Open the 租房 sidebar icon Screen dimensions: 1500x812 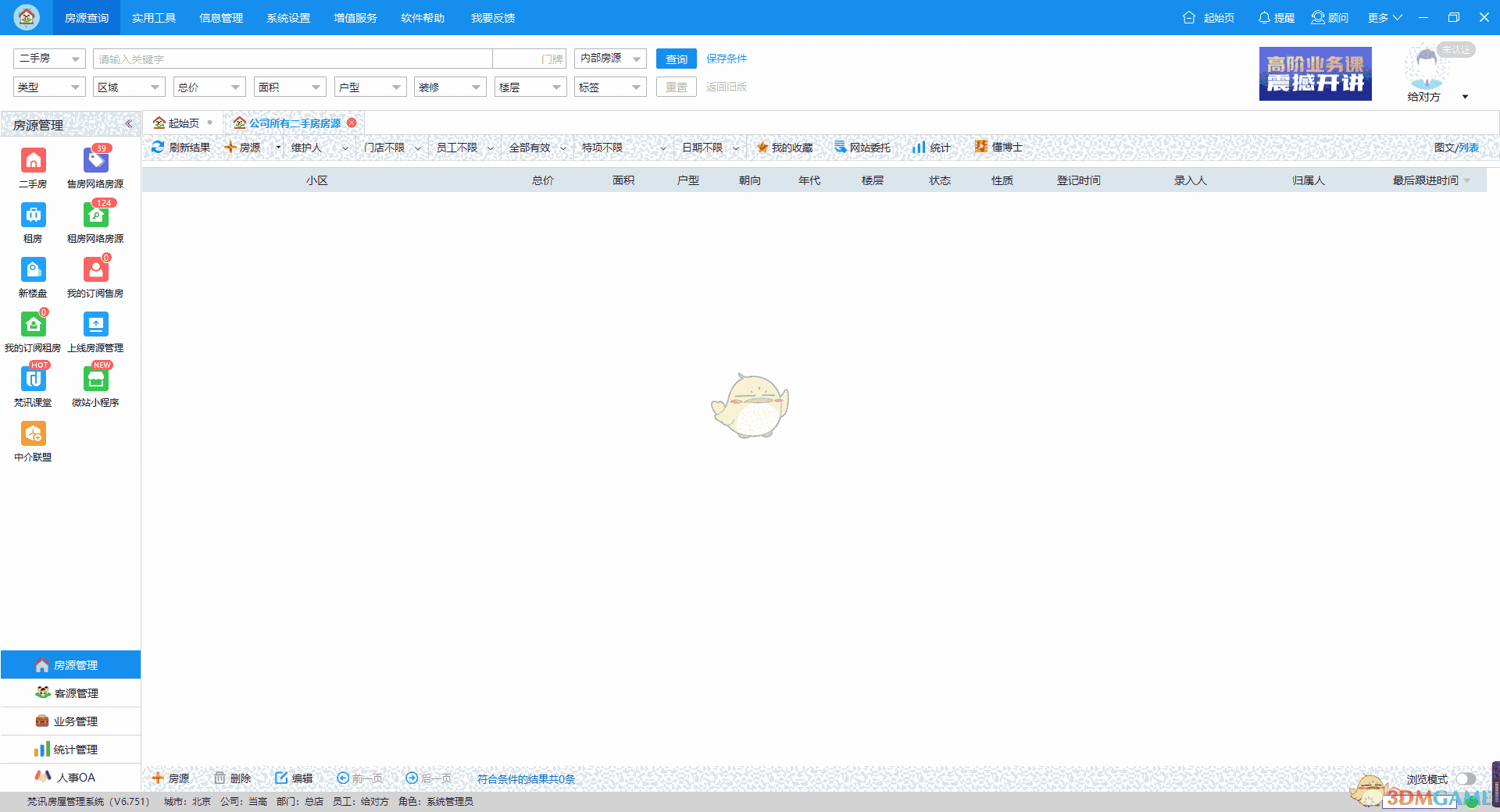coord(33,215)
